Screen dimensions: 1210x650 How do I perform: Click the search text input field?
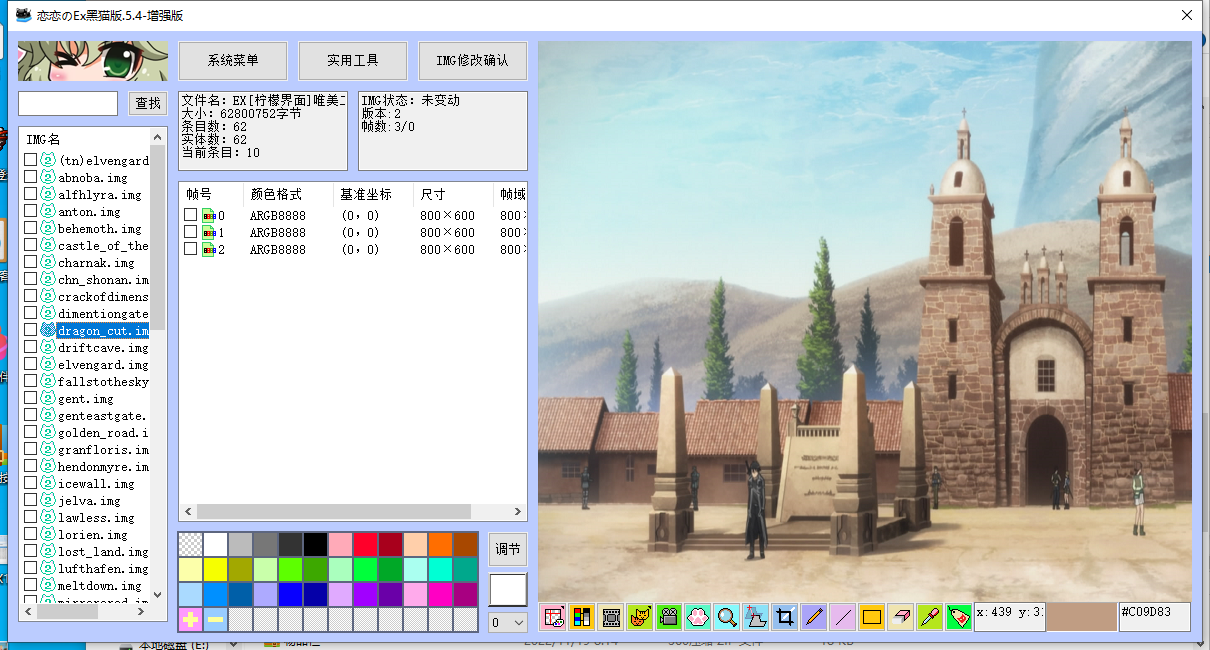68,103
